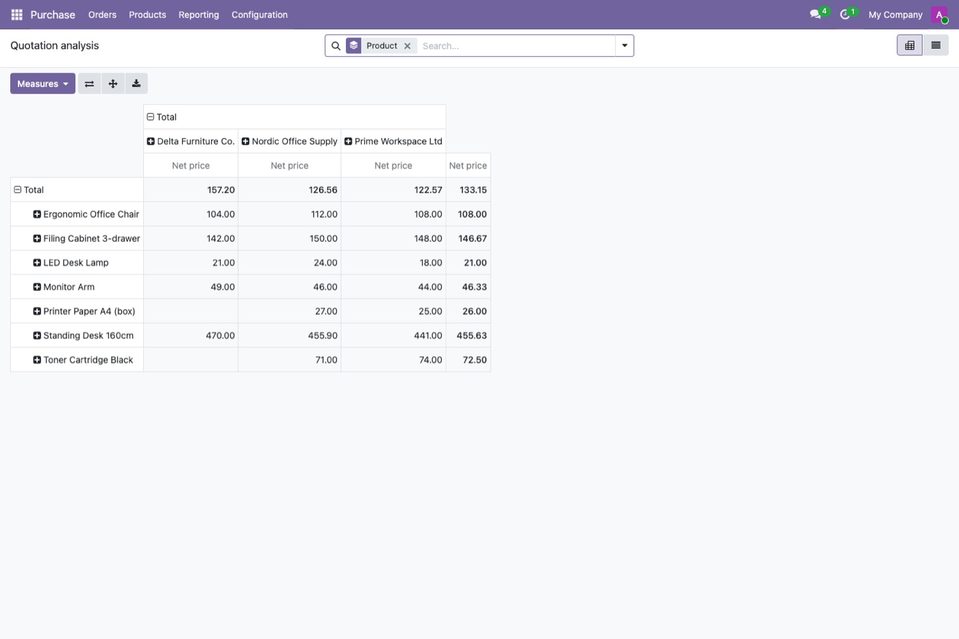959x639 pixels.
Task: Click the 470.00 Standing Desk cell
Action: click(x=191, y=336)
